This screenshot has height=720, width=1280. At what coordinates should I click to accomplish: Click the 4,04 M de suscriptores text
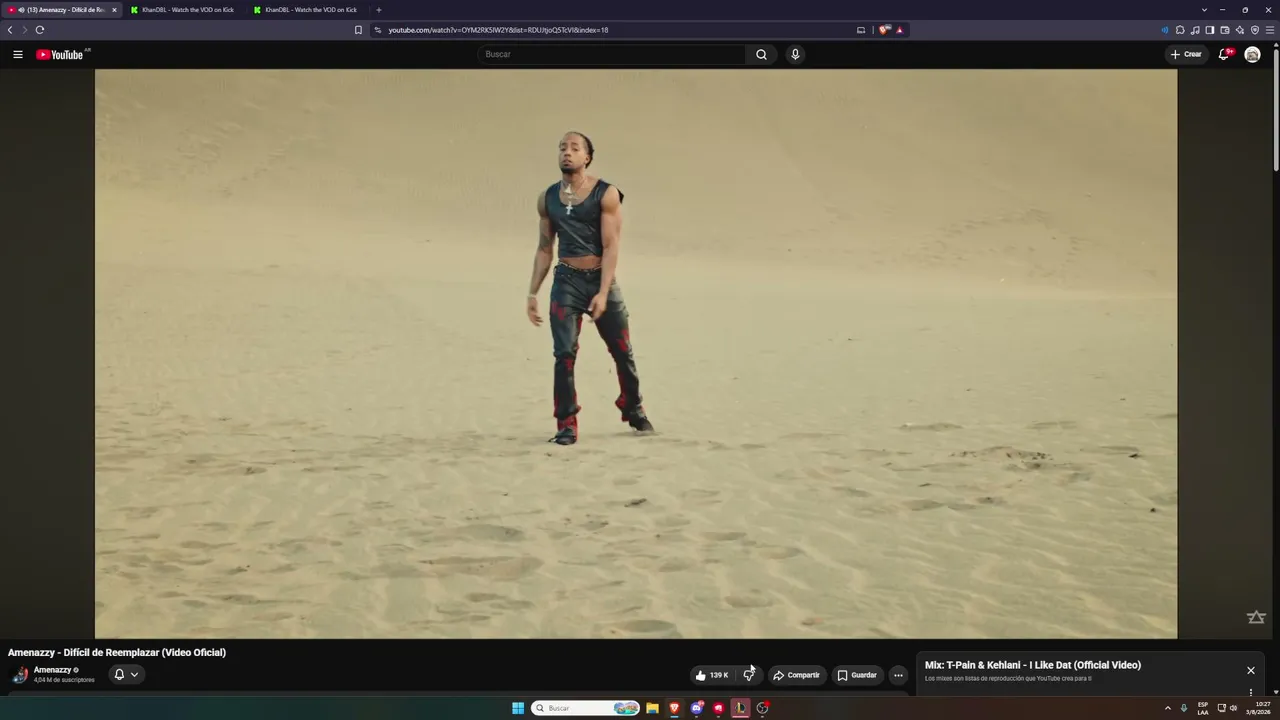pyautogui.click(x=64, y=680)
